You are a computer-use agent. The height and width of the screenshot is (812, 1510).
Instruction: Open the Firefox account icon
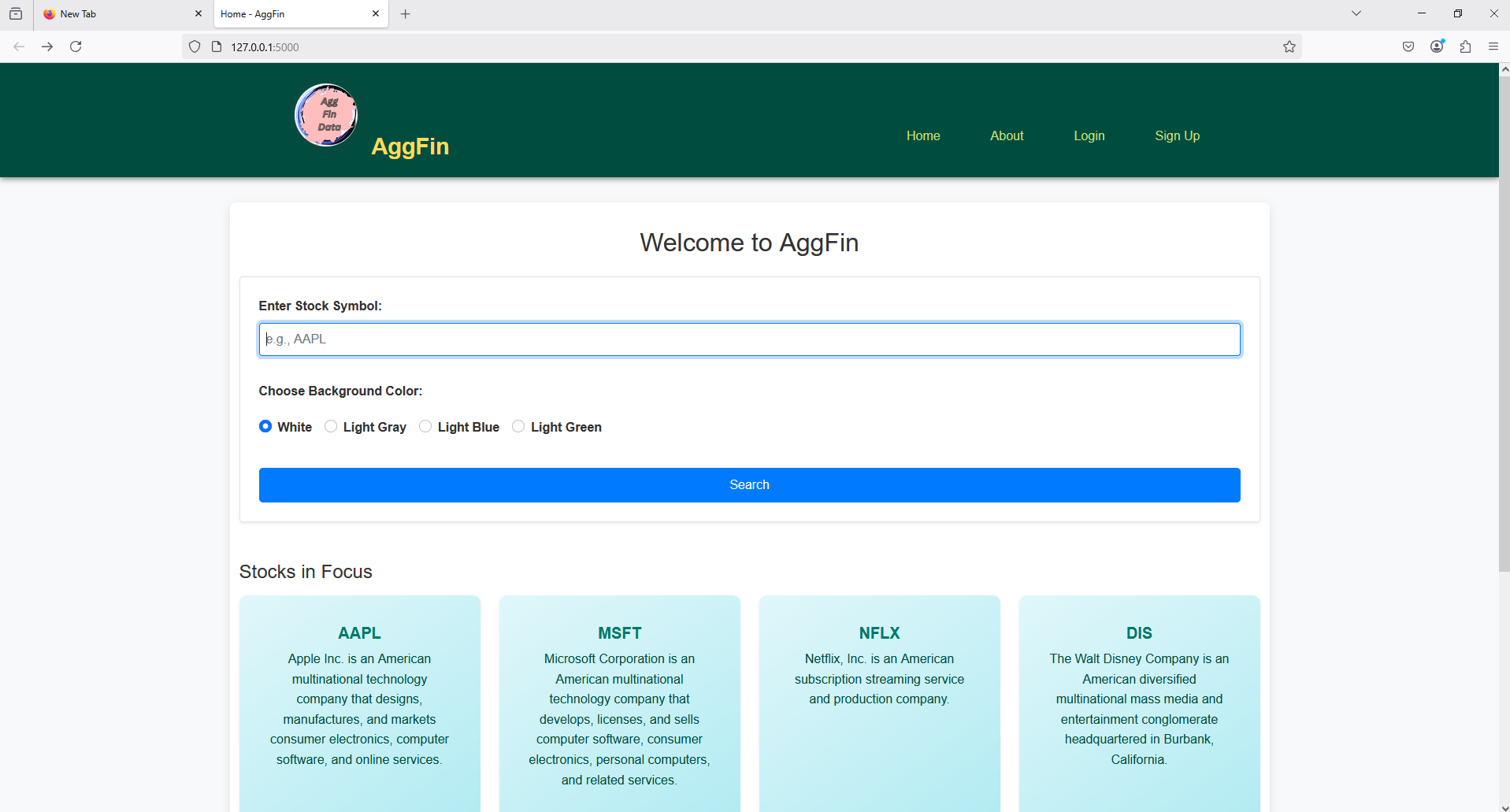[1437, 46]
